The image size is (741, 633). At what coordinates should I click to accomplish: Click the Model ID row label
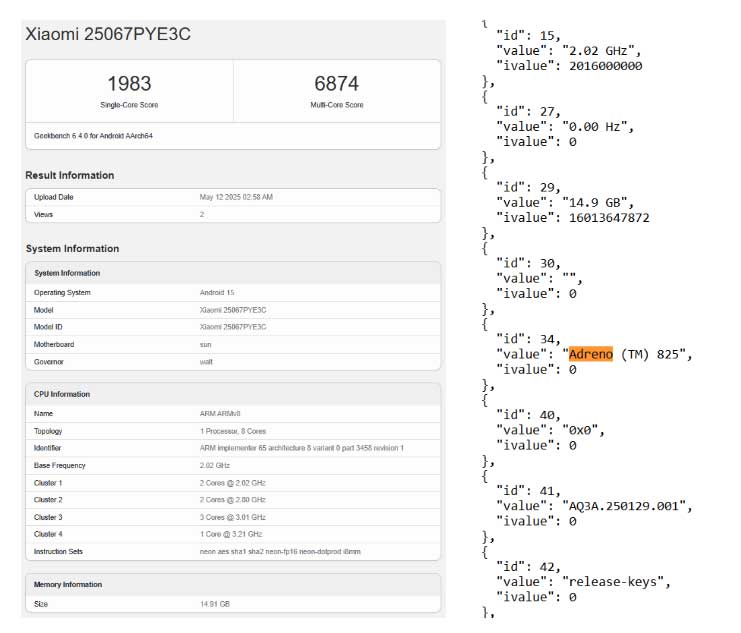(x=48, y=327)
